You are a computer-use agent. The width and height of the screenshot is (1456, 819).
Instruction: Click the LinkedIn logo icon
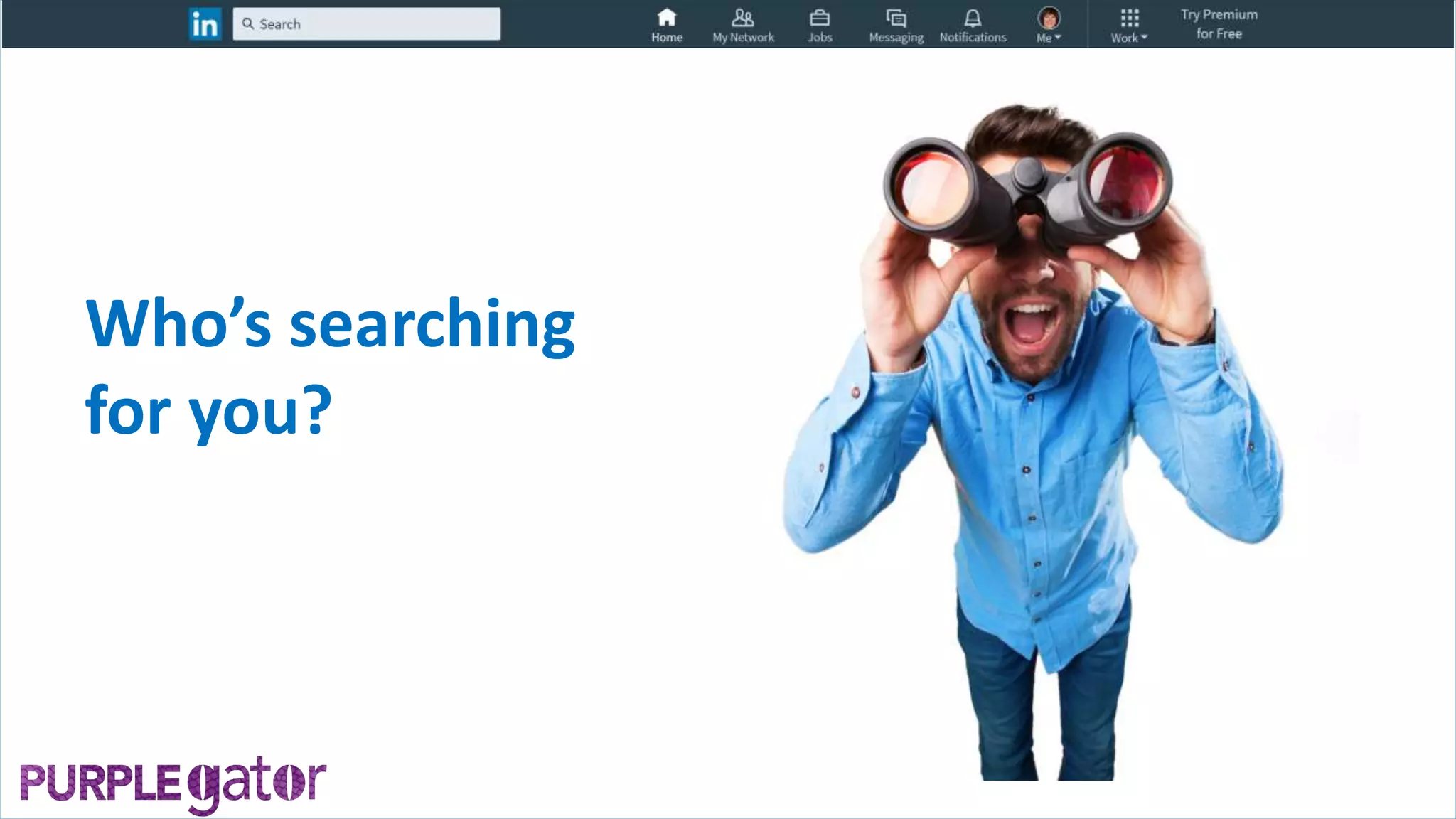[205, 24]
